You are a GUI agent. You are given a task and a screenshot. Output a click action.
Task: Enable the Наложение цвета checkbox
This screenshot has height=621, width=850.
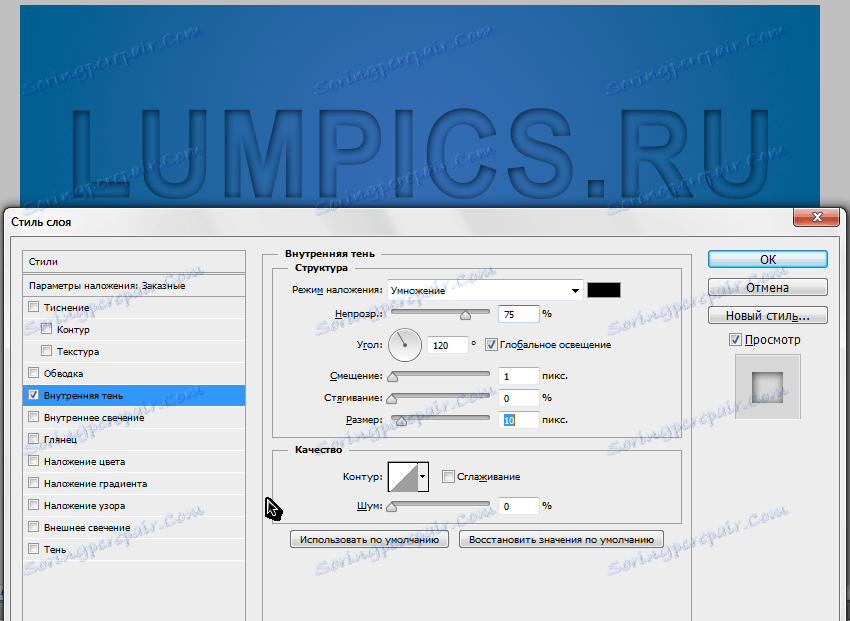pos(34,461)
